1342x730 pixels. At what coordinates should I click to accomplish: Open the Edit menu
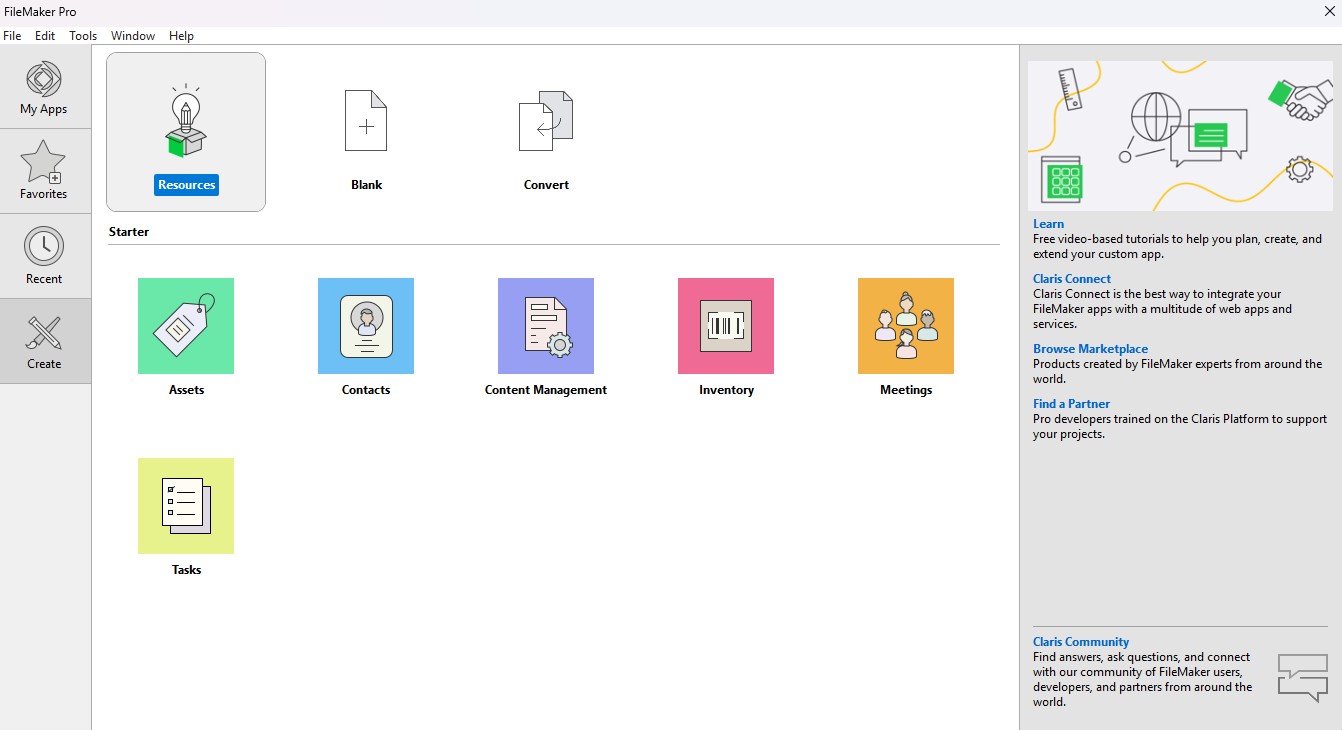click(45, 36)
